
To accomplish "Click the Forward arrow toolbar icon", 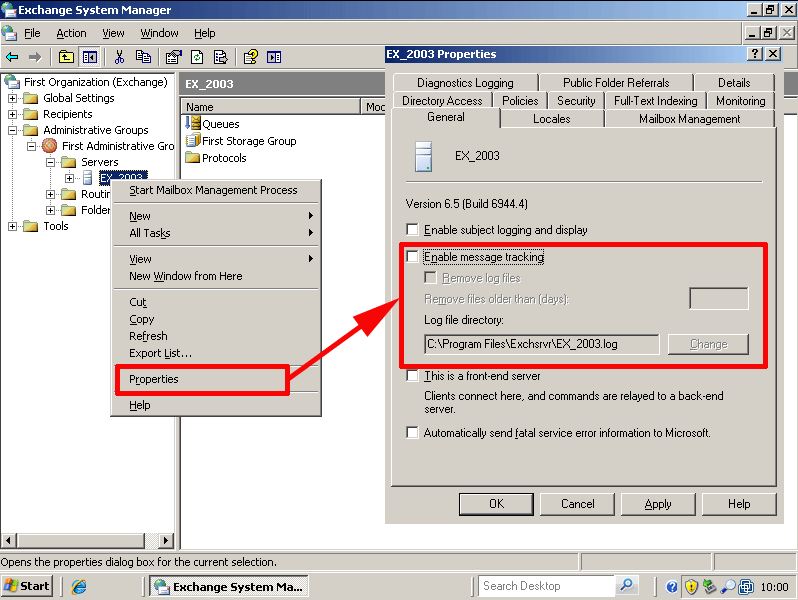I will [x=35, y=57].
